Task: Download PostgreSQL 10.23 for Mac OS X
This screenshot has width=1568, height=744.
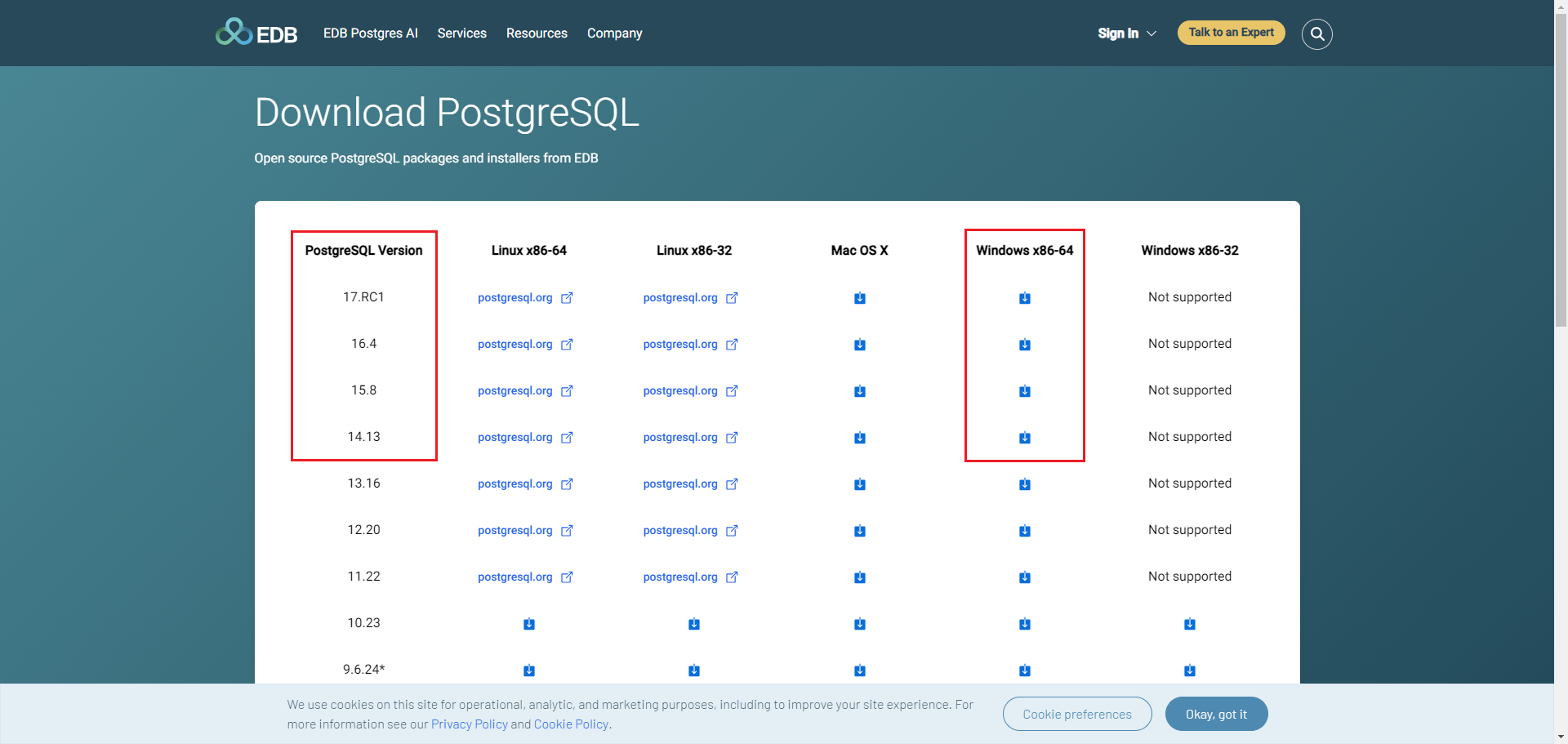Action: (x=860, y=624)
